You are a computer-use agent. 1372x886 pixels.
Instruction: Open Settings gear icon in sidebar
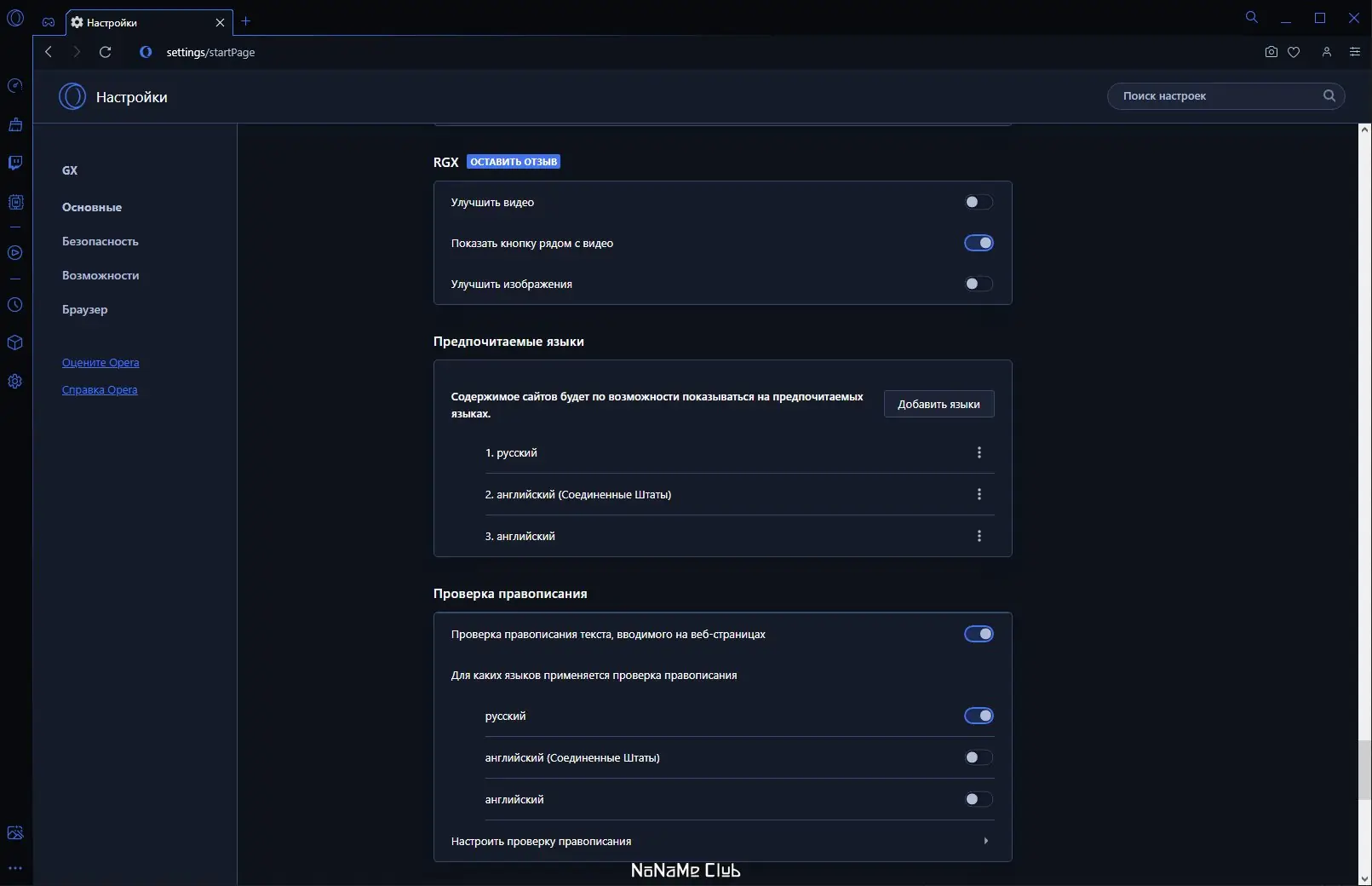[x=15, y=382]
